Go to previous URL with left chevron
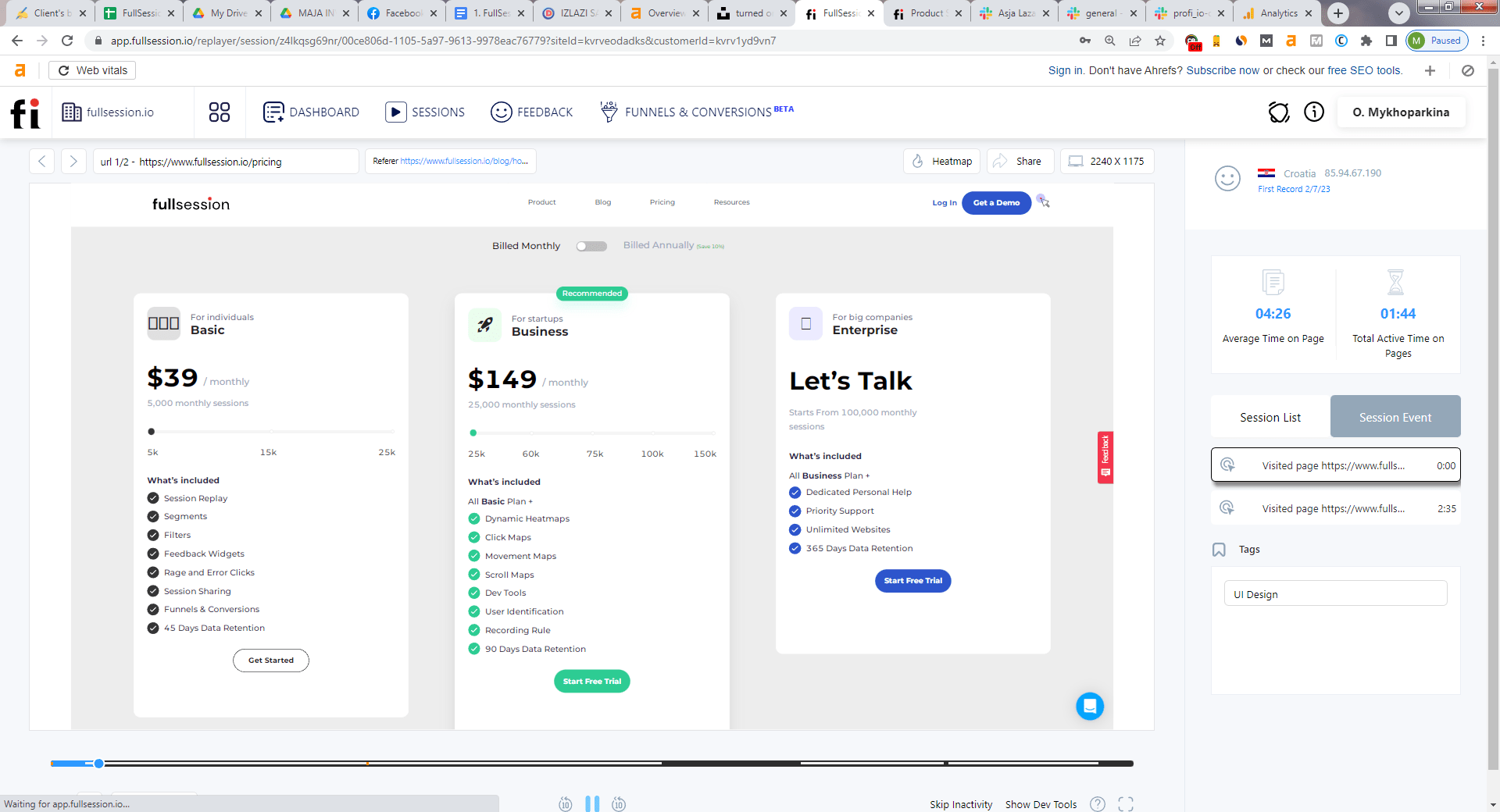Image resolution: width=1500 pixels, height=812 pixels. point(42,162)
